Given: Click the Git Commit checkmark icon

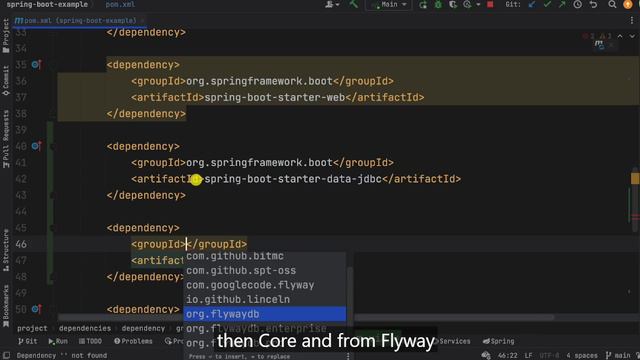Looking at the screenshot, I should [x=547, y=4].
